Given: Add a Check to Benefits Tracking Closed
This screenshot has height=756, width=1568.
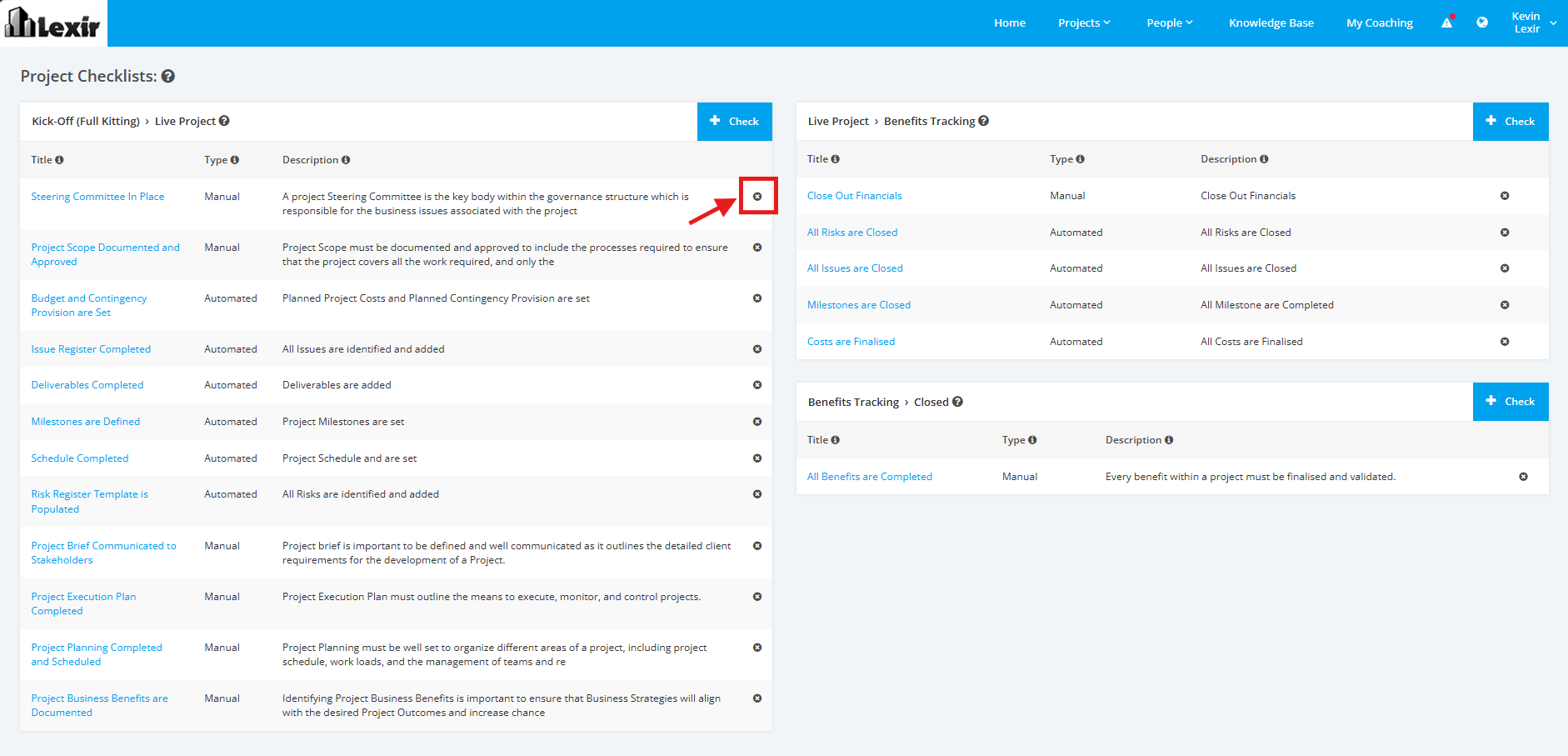Looking at the screenshot, I should pyautogui.click(x=1511, y=402).
